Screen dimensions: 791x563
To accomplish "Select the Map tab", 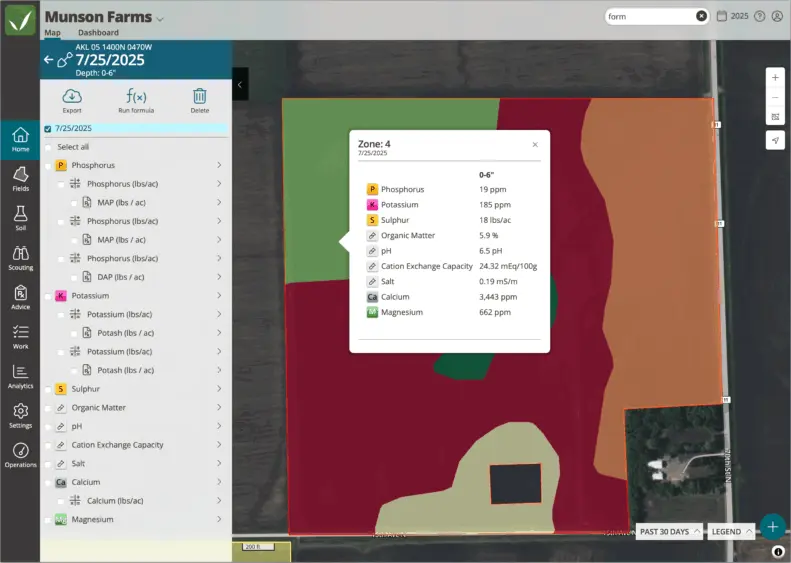I will coord(52,33).
